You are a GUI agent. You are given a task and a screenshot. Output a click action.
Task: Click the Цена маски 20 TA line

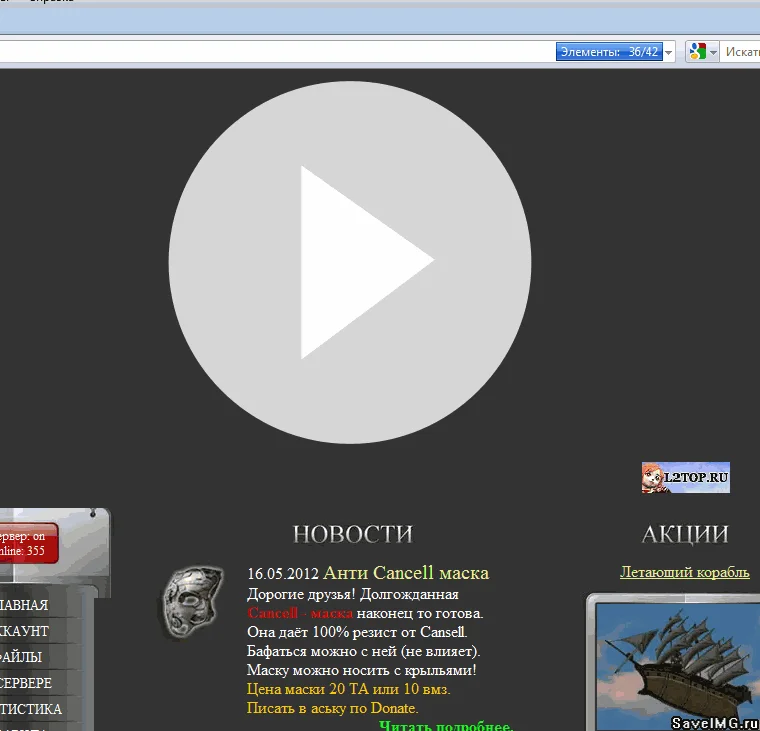348,689
